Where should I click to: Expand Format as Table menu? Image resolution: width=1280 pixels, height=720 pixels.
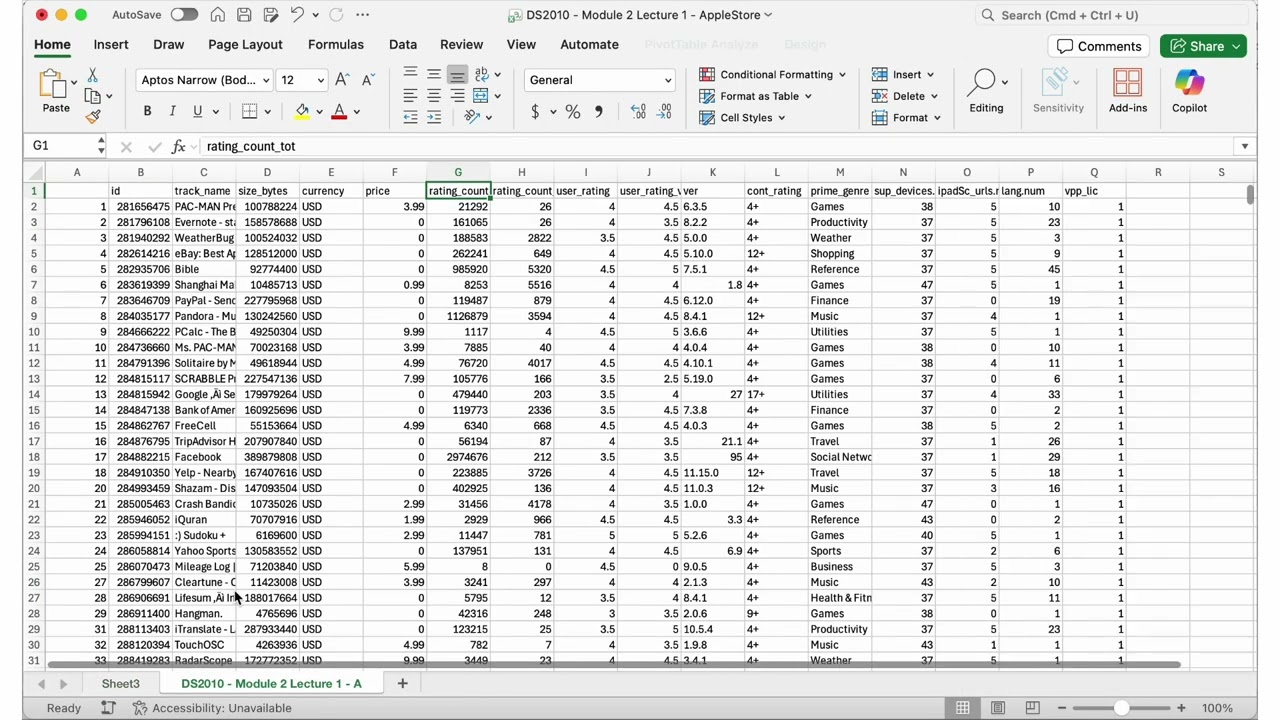(x=757, y=96)
